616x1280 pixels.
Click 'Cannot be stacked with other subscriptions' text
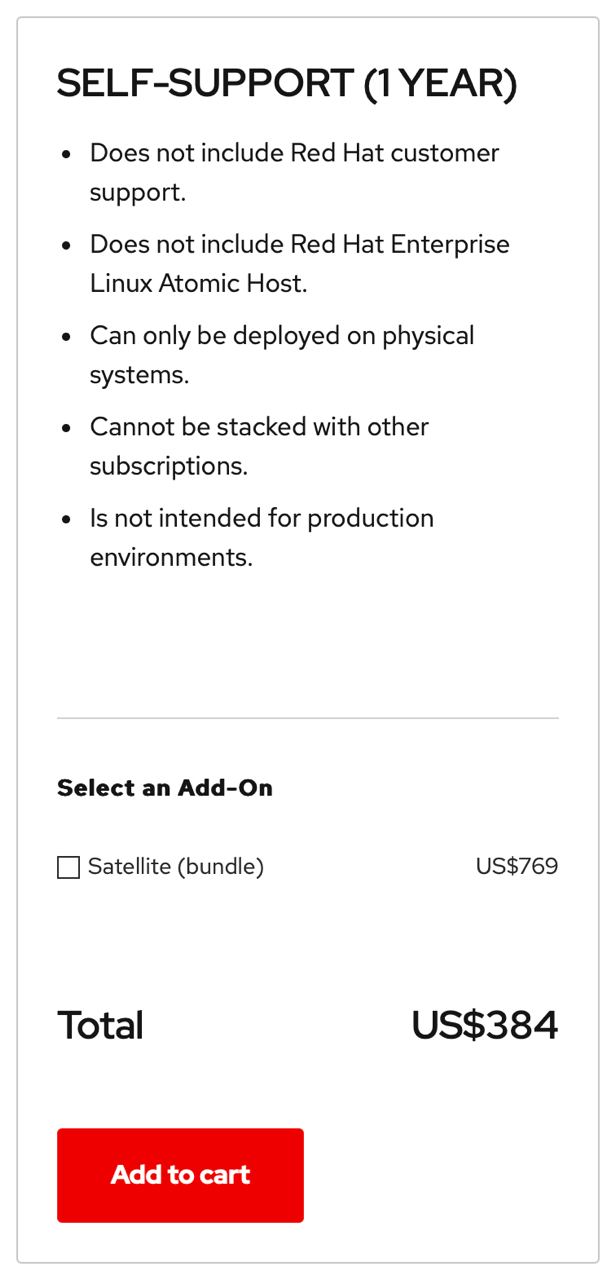coord(259,446)
